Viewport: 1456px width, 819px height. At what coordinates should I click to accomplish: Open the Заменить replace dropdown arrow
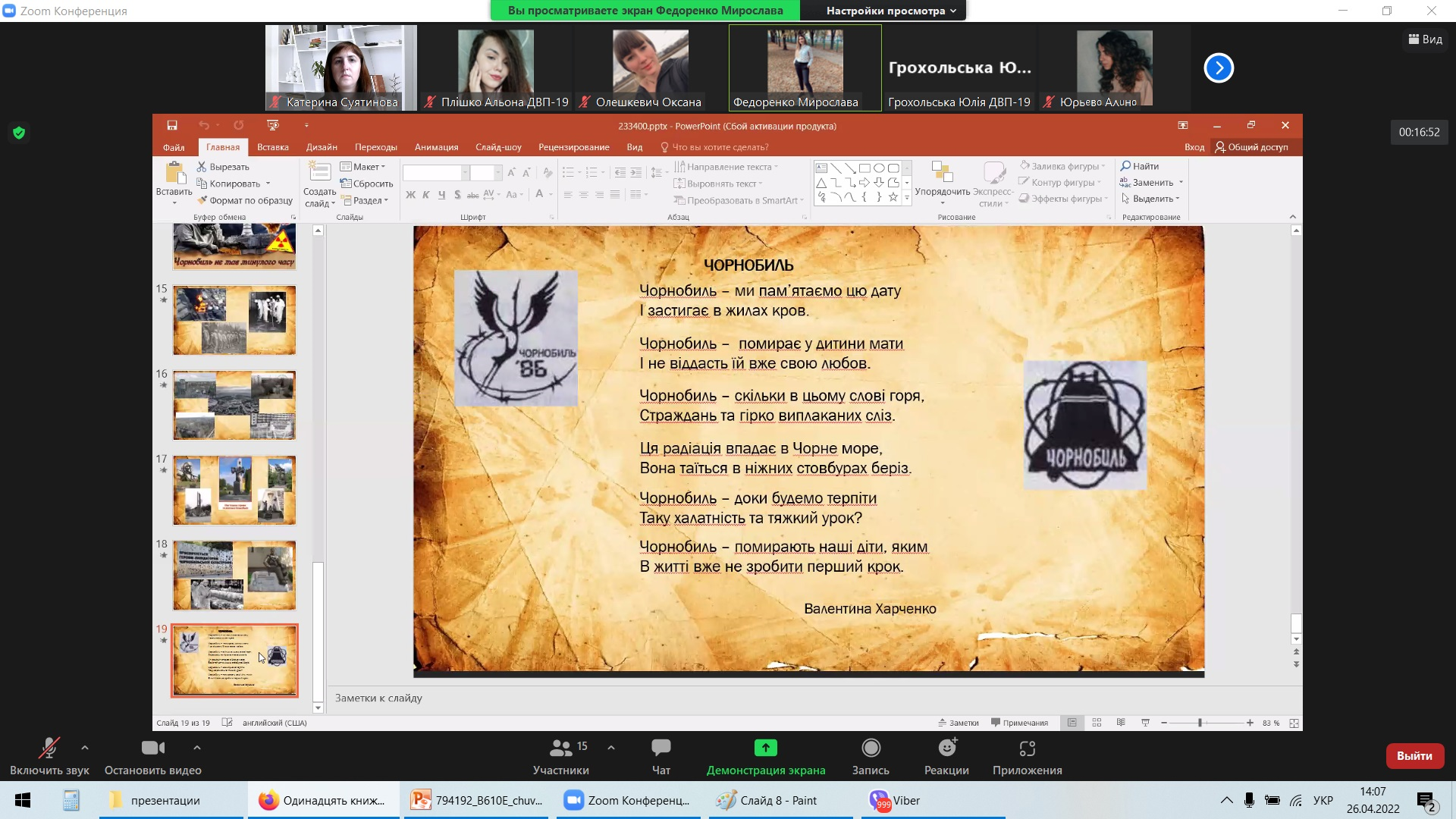pos(1181,183)
